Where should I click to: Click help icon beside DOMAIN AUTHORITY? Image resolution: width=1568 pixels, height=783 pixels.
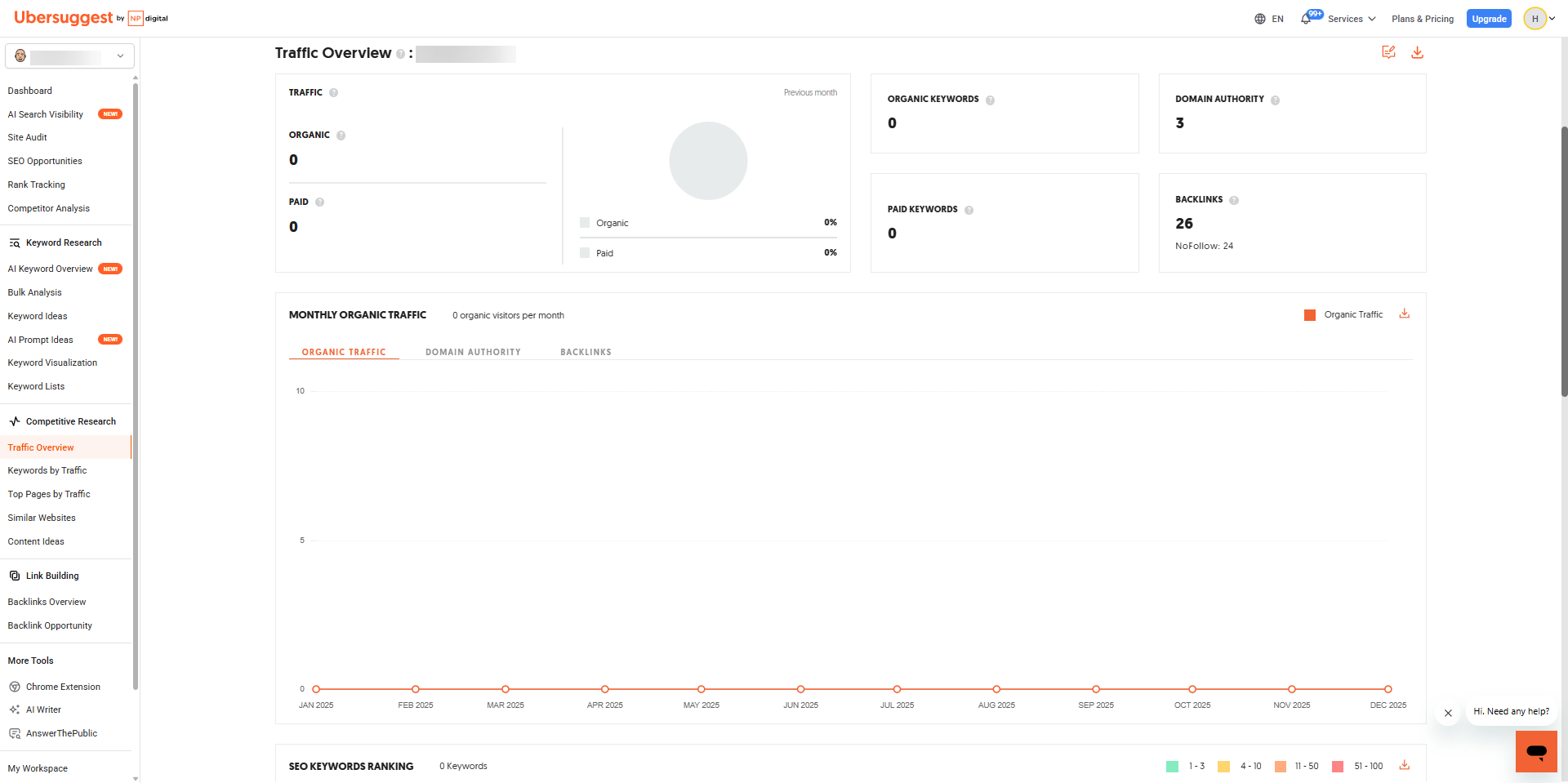pos(1276,100)
